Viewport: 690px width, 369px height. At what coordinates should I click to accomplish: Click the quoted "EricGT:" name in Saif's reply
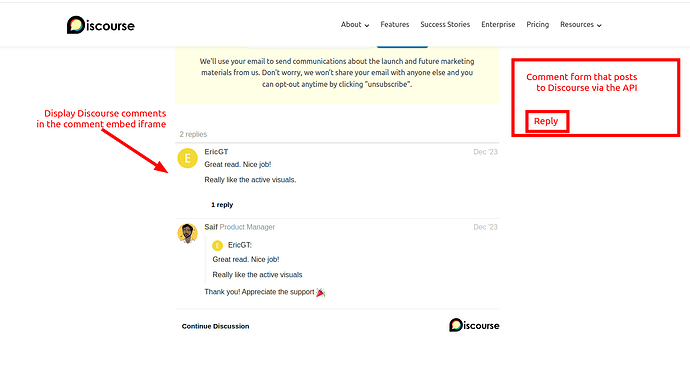pyautogui.click(x=240, y=245)
